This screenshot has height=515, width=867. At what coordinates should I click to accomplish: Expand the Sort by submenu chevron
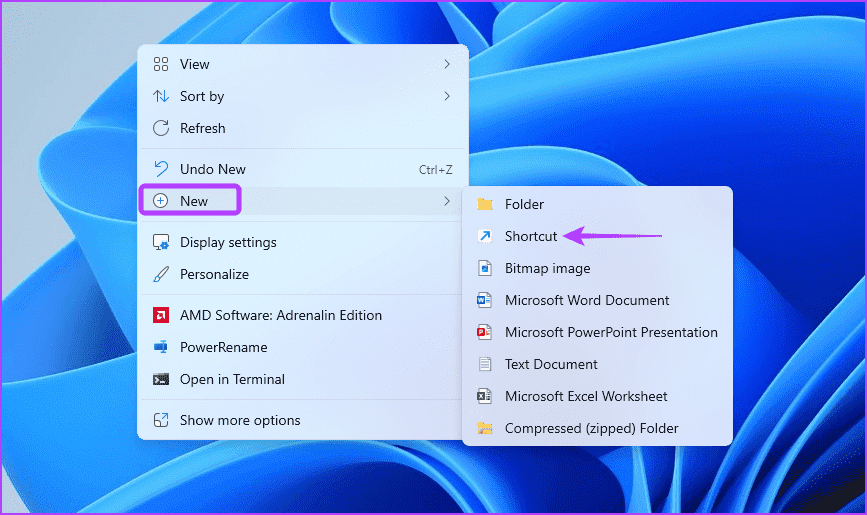point(447,96)
